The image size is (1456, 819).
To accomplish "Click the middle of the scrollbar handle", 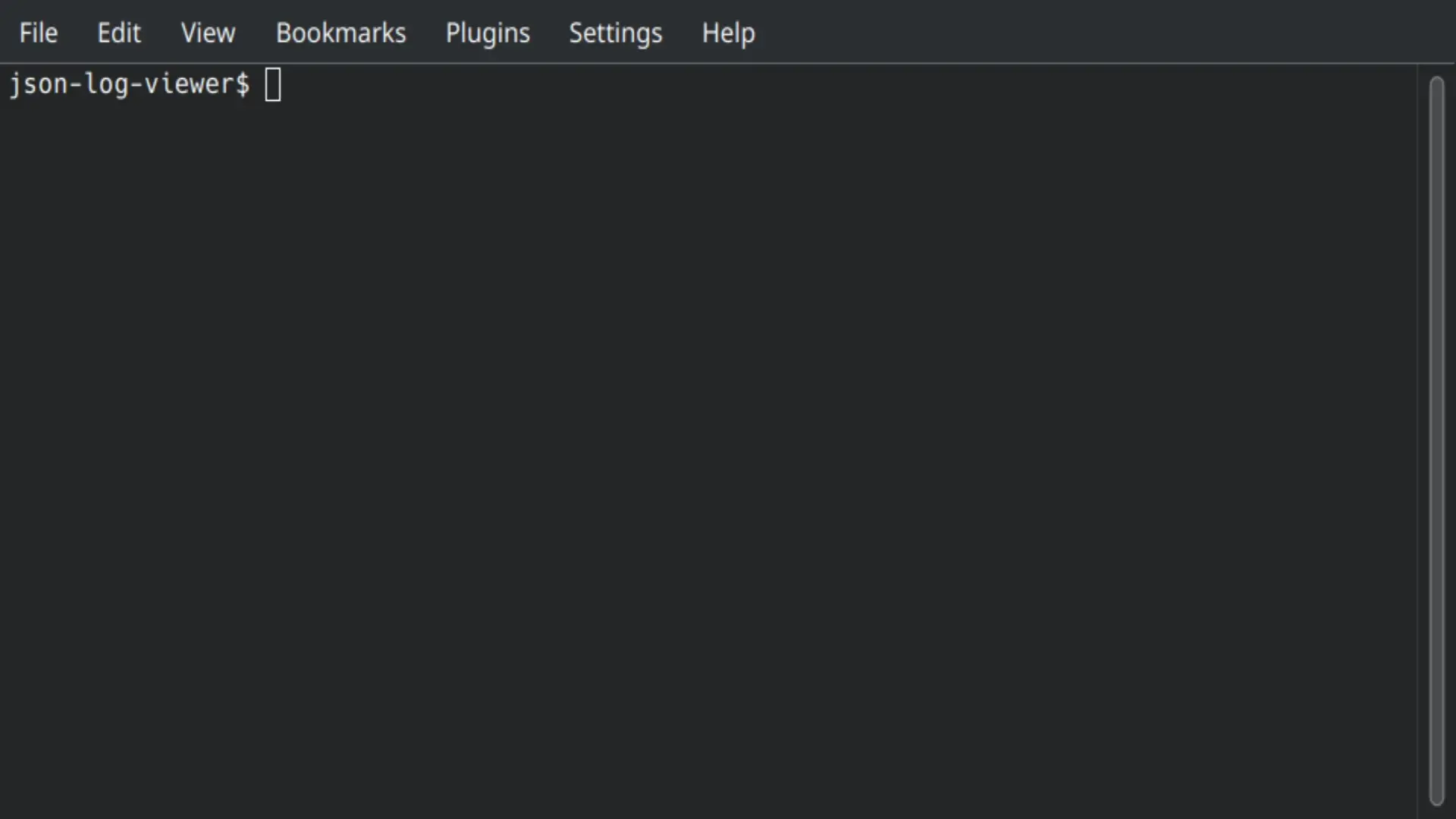I will 1436,441.
